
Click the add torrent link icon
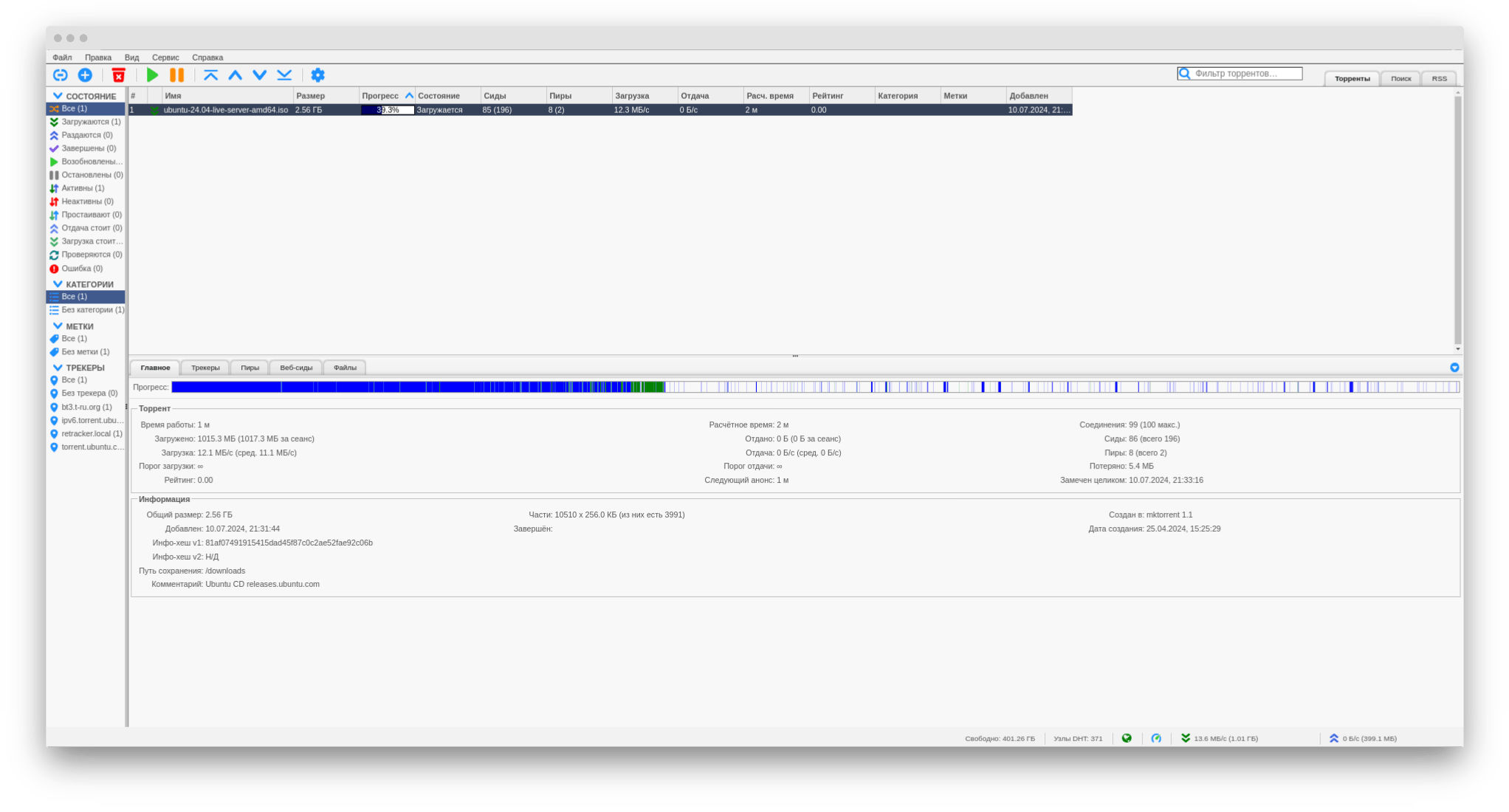61,75
